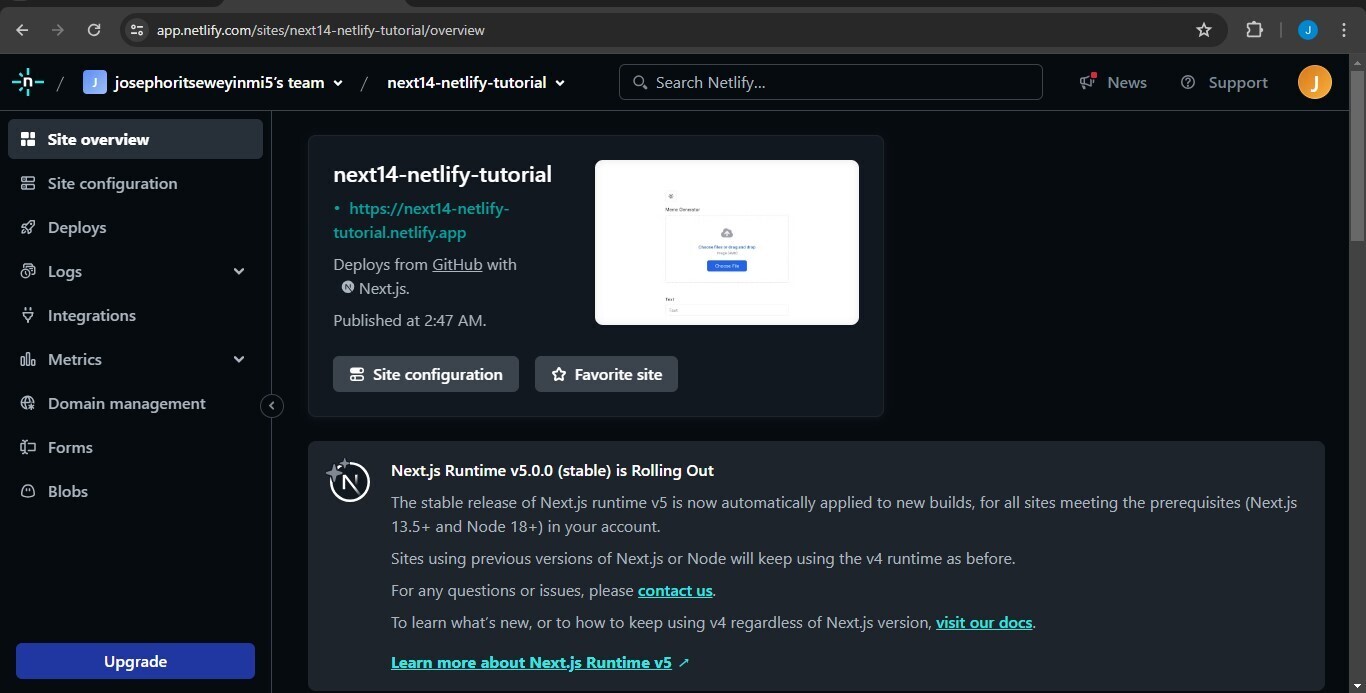The image size is (1366, 693).
Task: Click the team avatar J square icon
Action: point(95,82)
